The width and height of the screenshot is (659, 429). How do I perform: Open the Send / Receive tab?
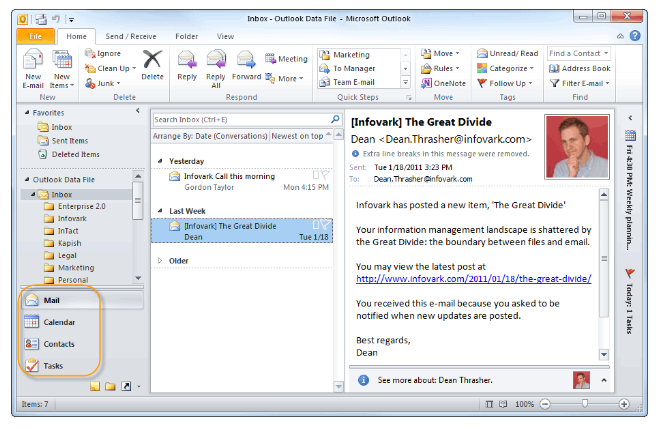(x=131, y=36)
